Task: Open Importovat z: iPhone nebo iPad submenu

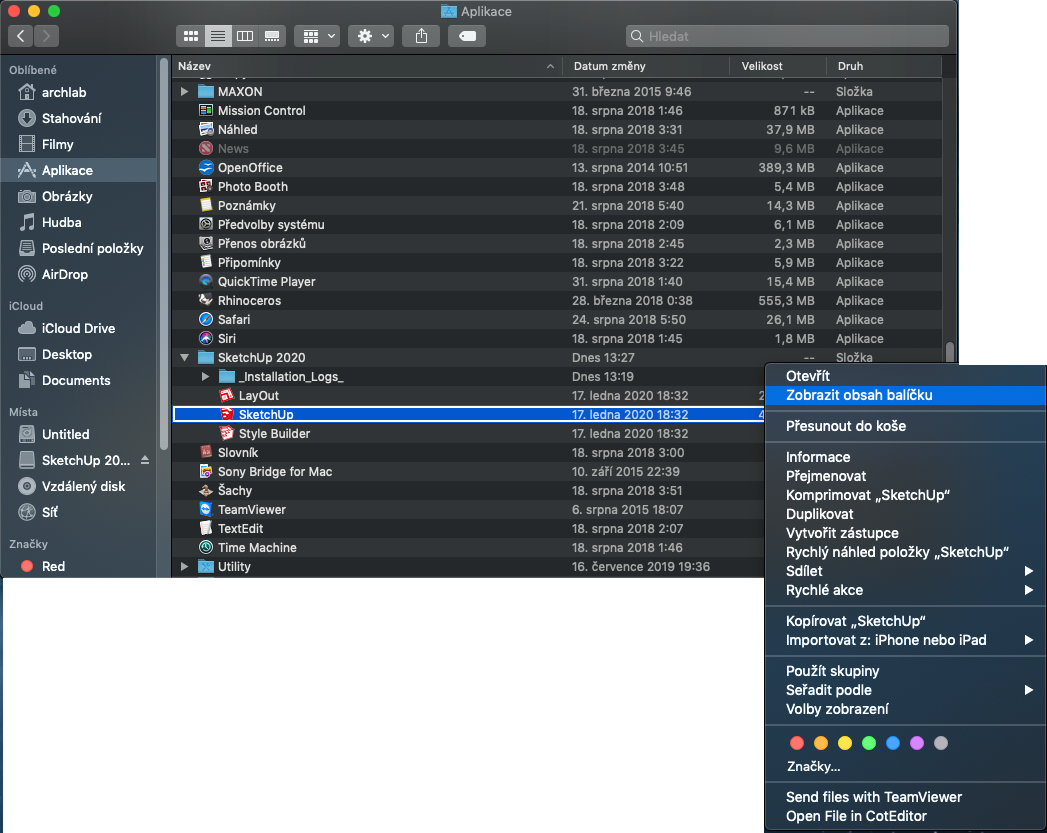Action: click(905, 640)
